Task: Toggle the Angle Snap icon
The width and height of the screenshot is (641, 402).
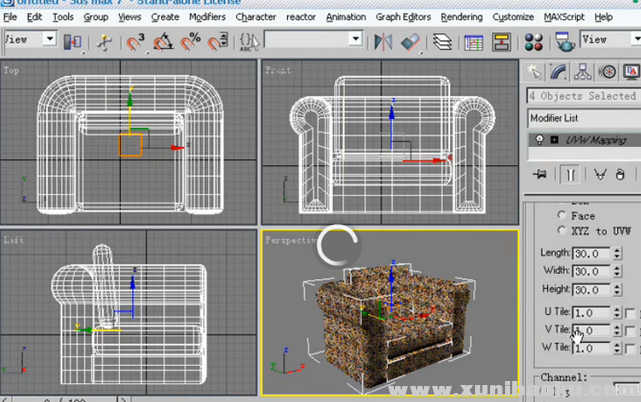Action: coord(163,41)
